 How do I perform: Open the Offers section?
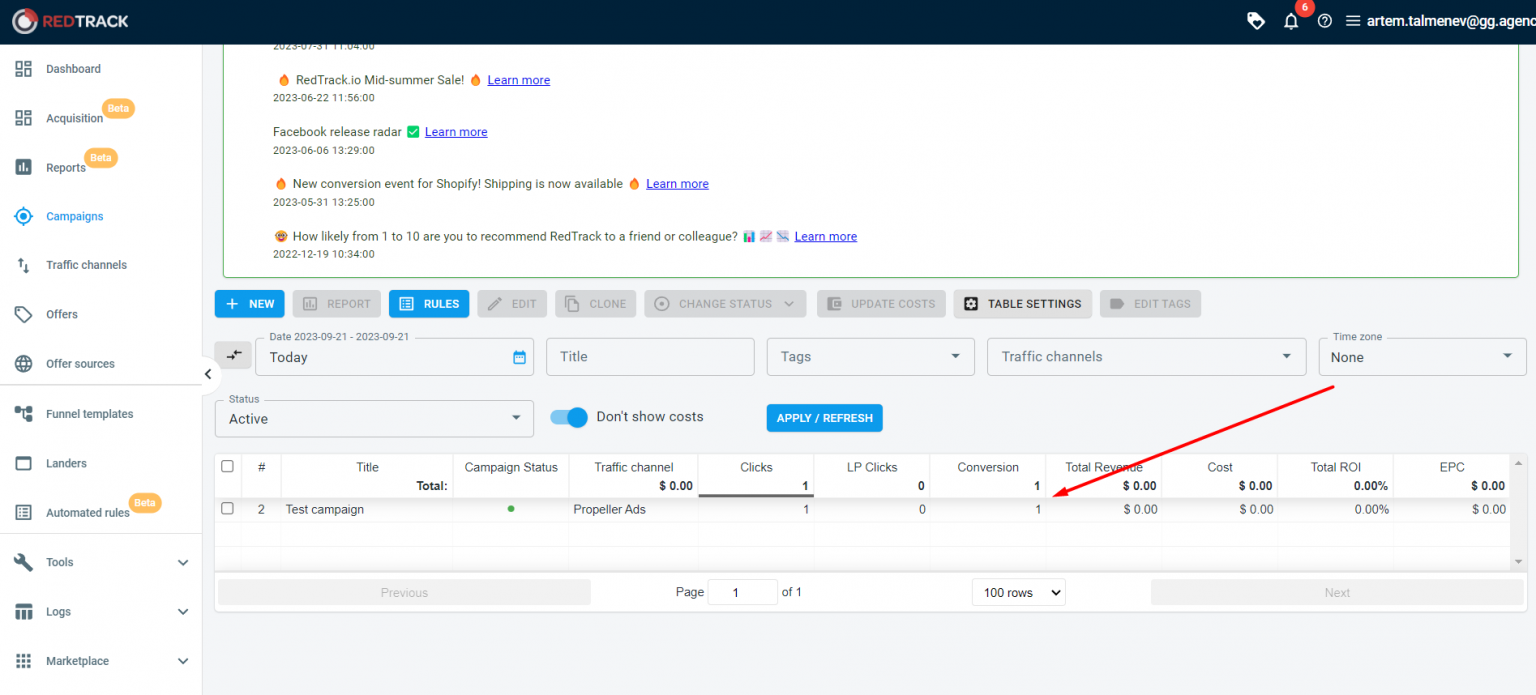click(61, 314)
